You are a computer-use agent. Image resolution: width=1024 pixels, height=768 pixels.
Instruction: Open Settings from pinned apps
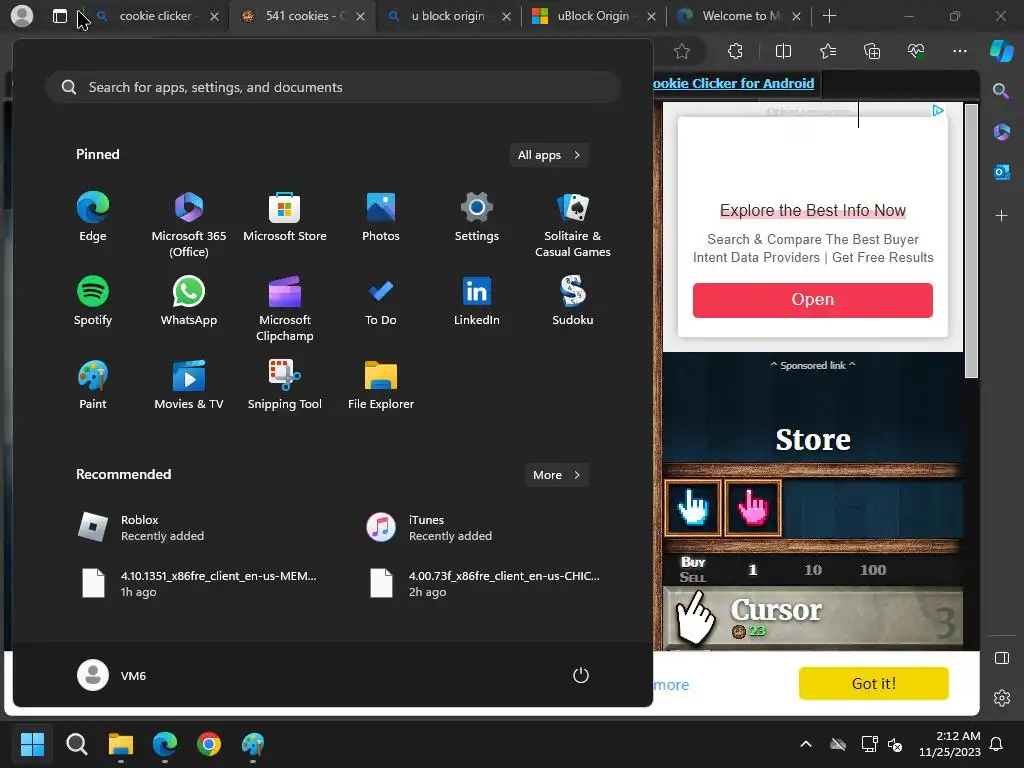(477, 217)
